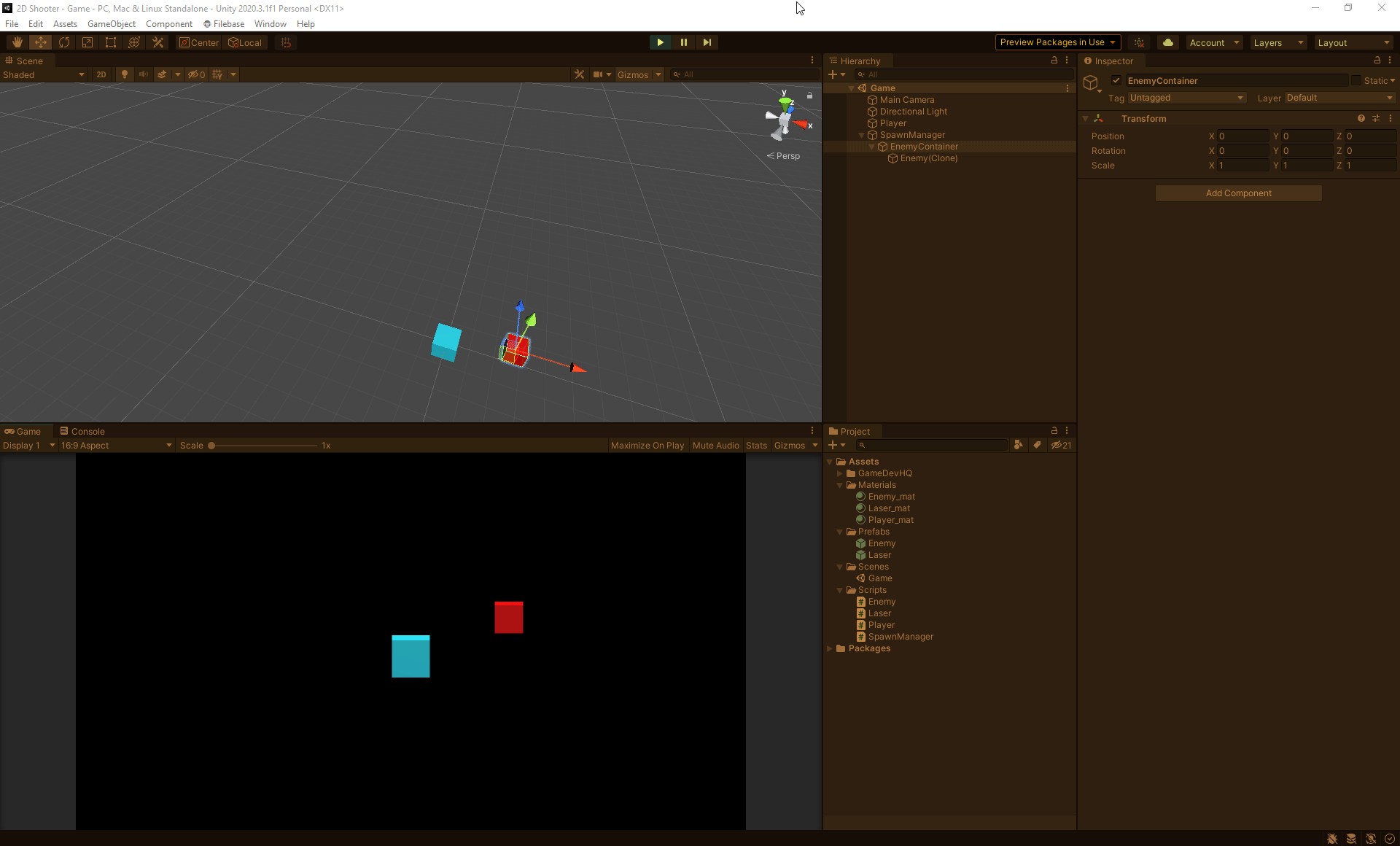Open Preview Packages in Use dropdown
The image size is (1400, 846).
coord(1057,42)
